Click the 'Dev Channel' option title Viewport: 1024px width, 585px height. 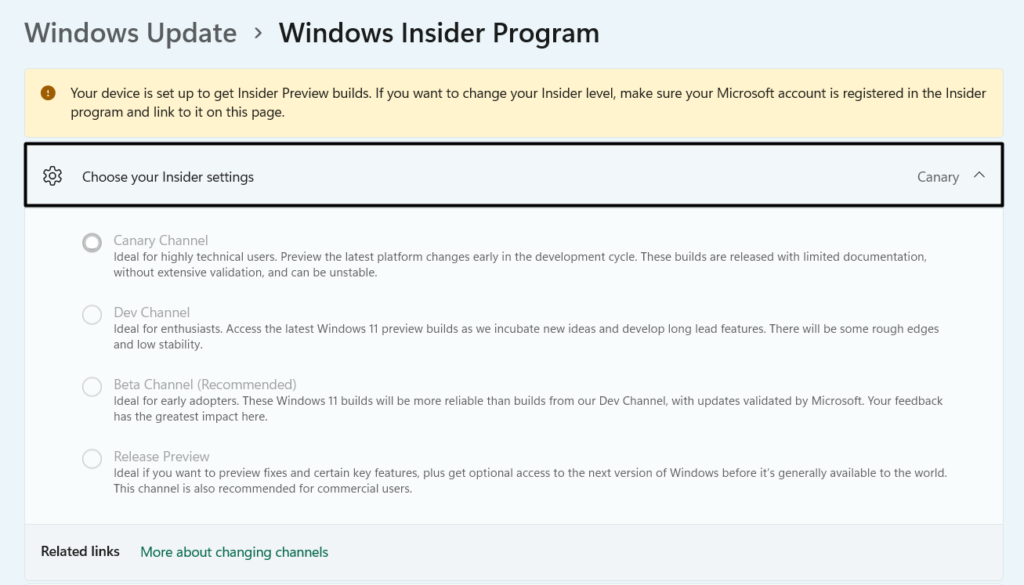tap(152, 312)
